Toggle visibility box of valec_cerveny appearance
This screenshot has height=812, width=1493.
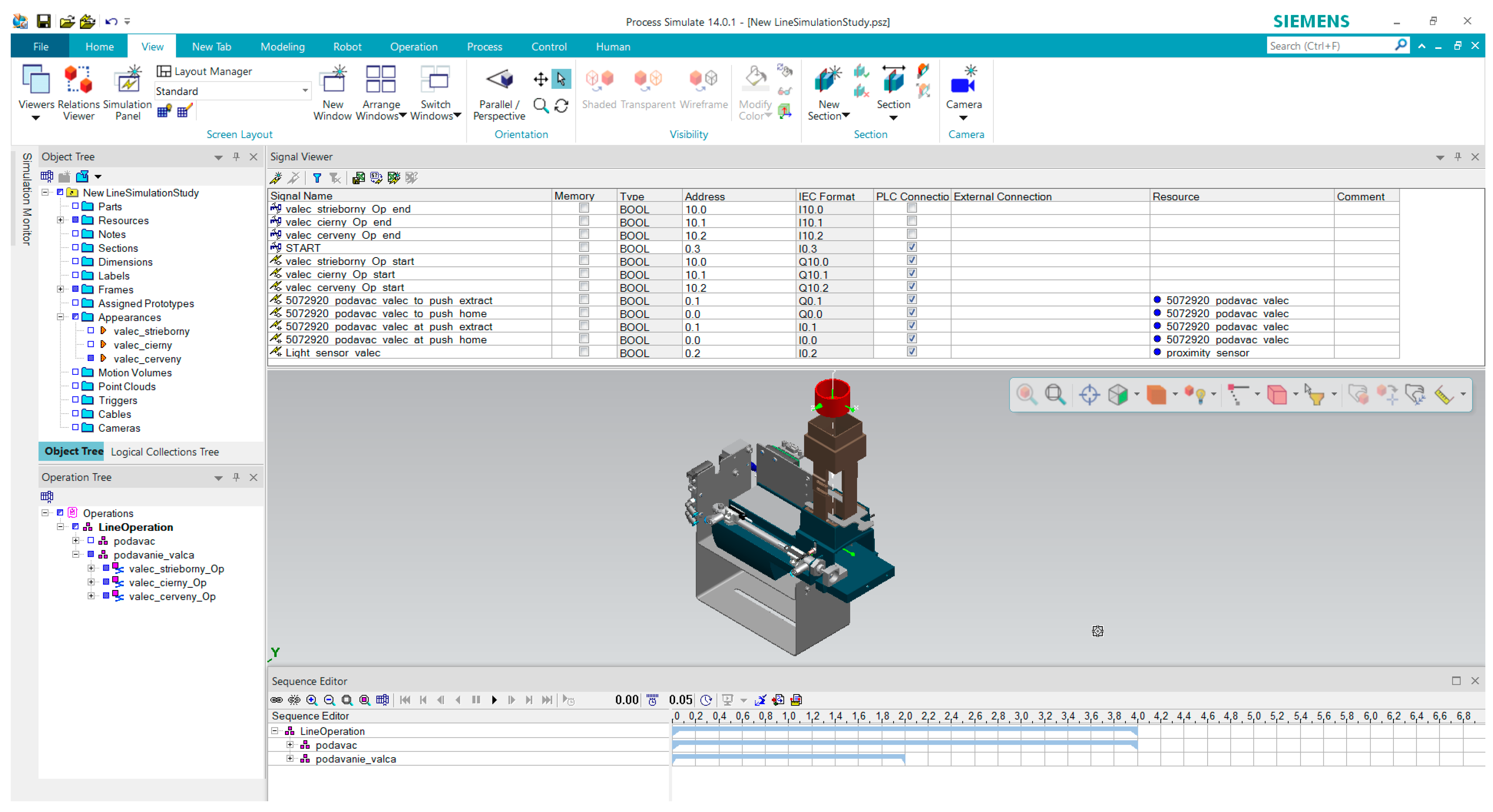[90, 359]
